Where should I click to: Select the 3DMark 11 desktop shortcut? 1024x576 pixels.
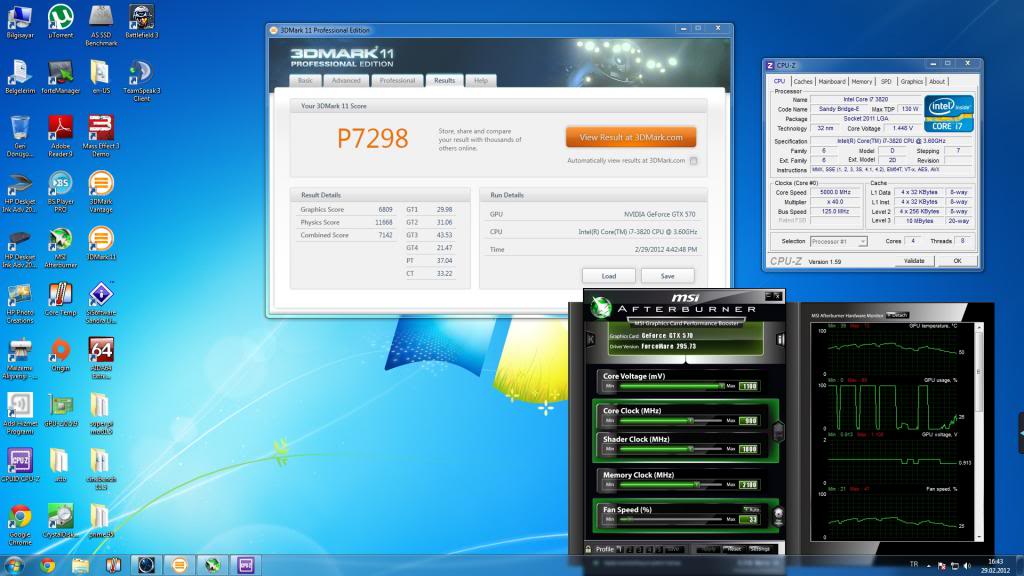pyautogui.click(x=101, y=244)
